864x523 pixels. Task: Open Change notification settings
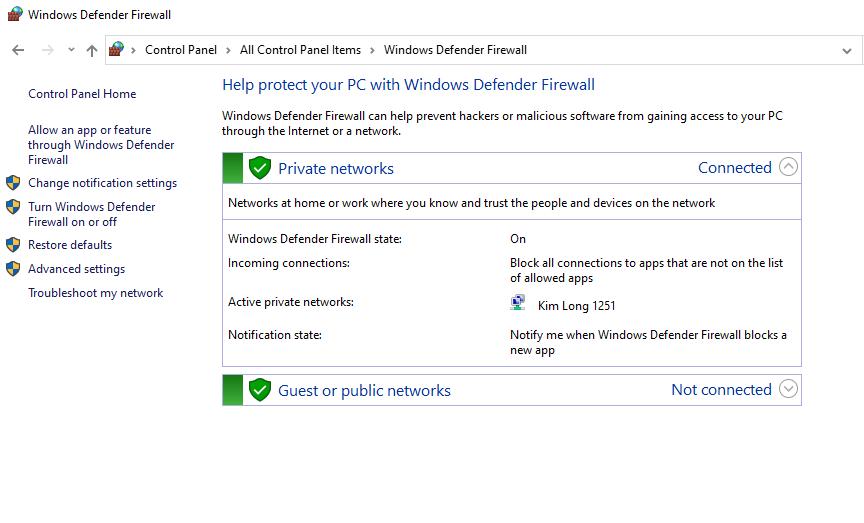click(x=102, y=182)
